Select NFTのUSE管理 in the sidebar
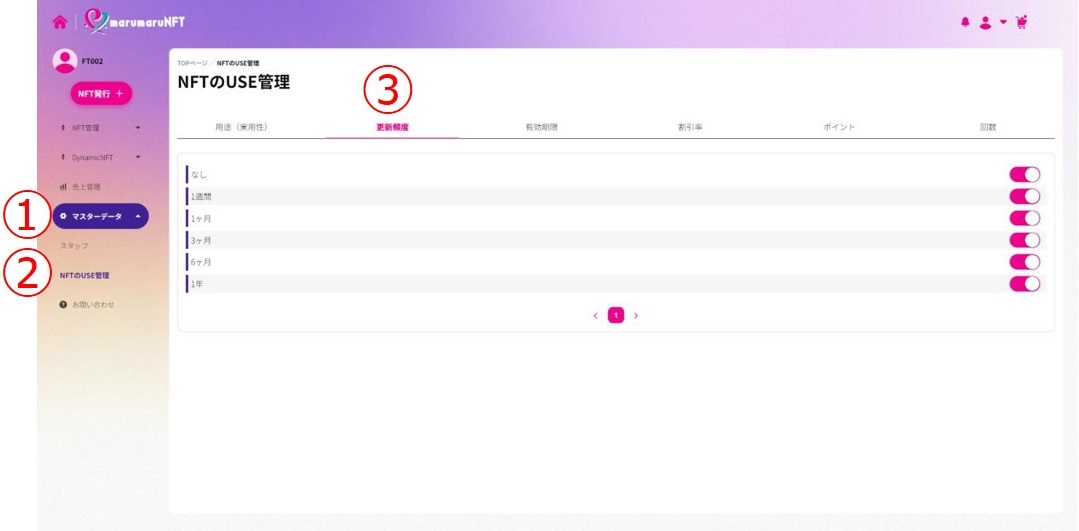1079x531 pixels. (x=85, y=275)
